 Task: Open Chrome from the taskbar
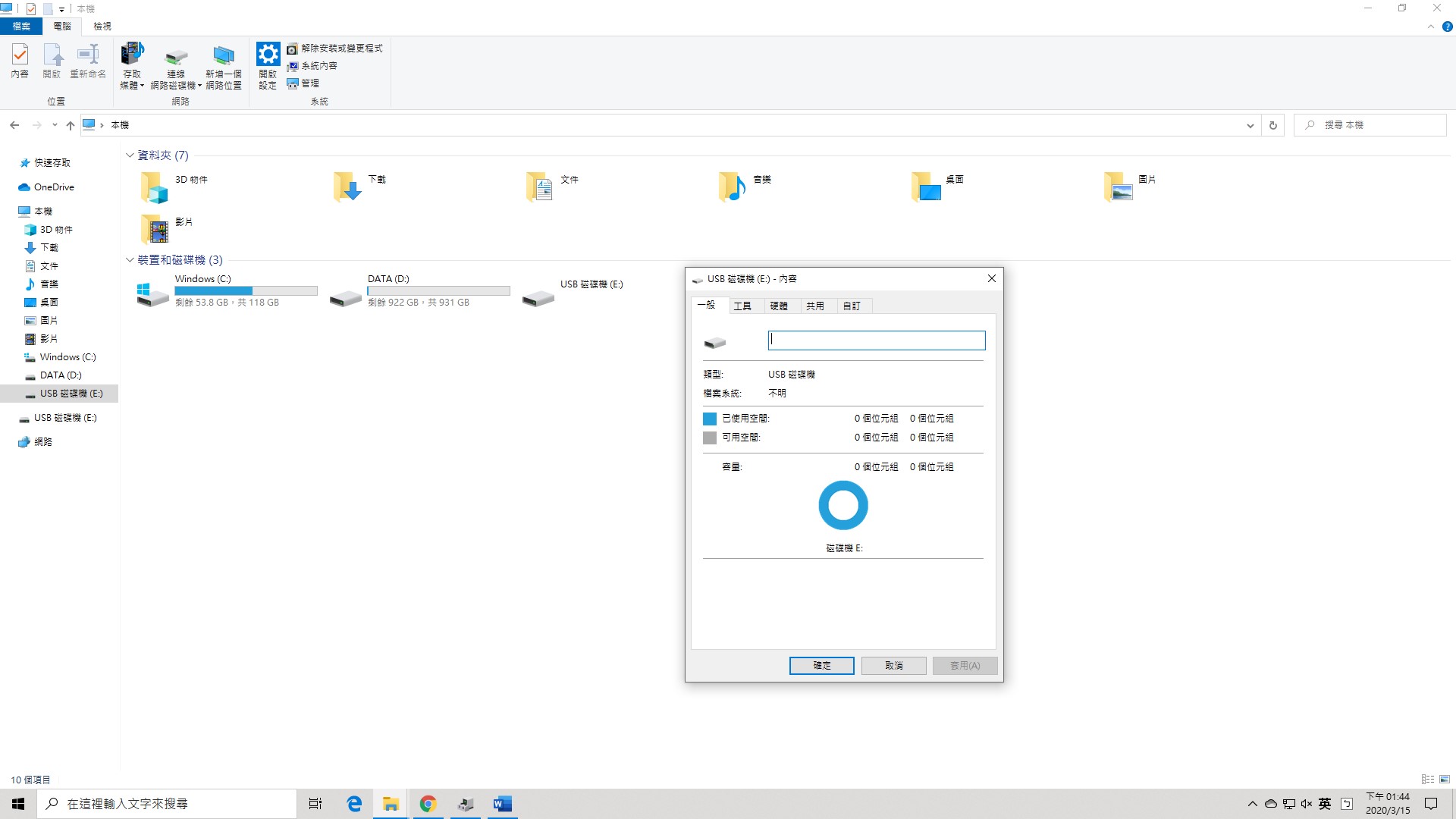click(428, 804)
